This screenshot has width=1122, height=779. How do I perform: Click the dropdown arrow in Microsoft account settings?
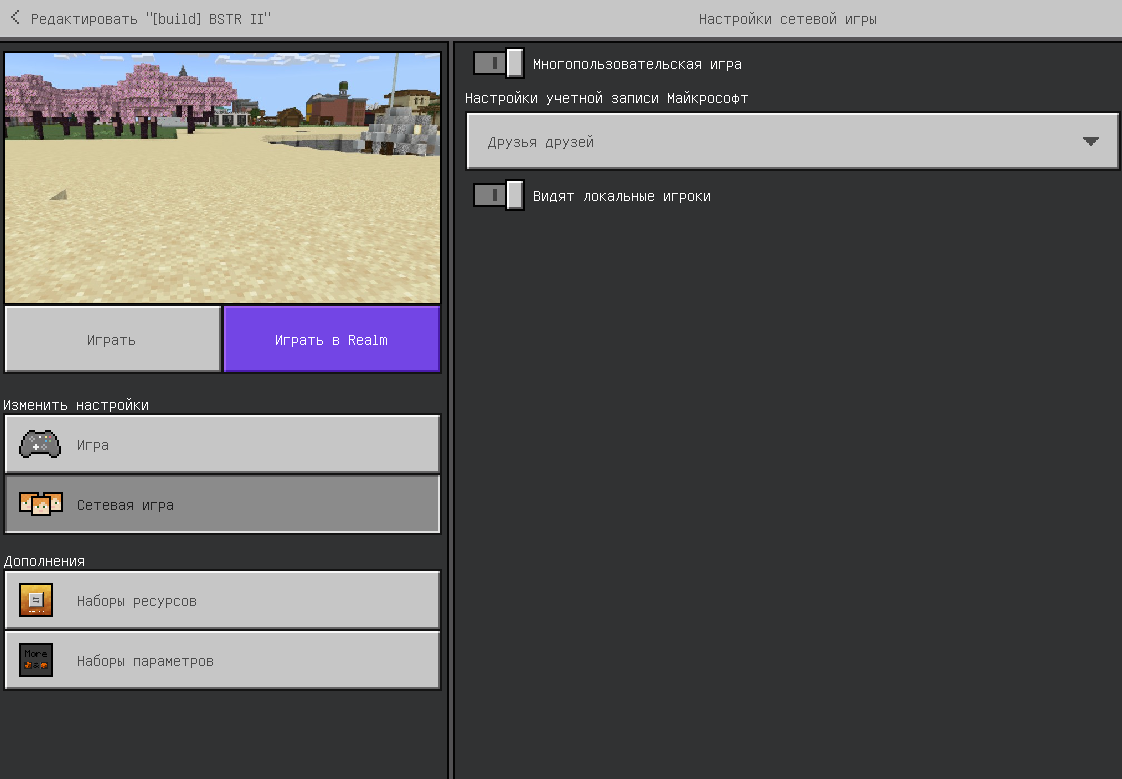pos(1091,142)
